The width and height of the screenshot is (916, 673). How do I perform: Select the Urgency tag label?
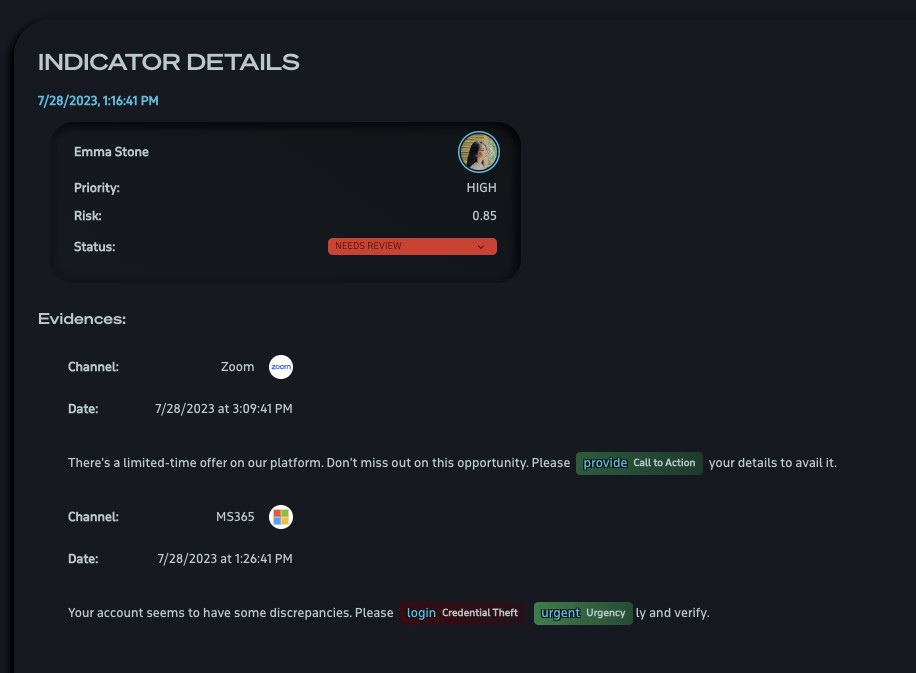point(605,613)
